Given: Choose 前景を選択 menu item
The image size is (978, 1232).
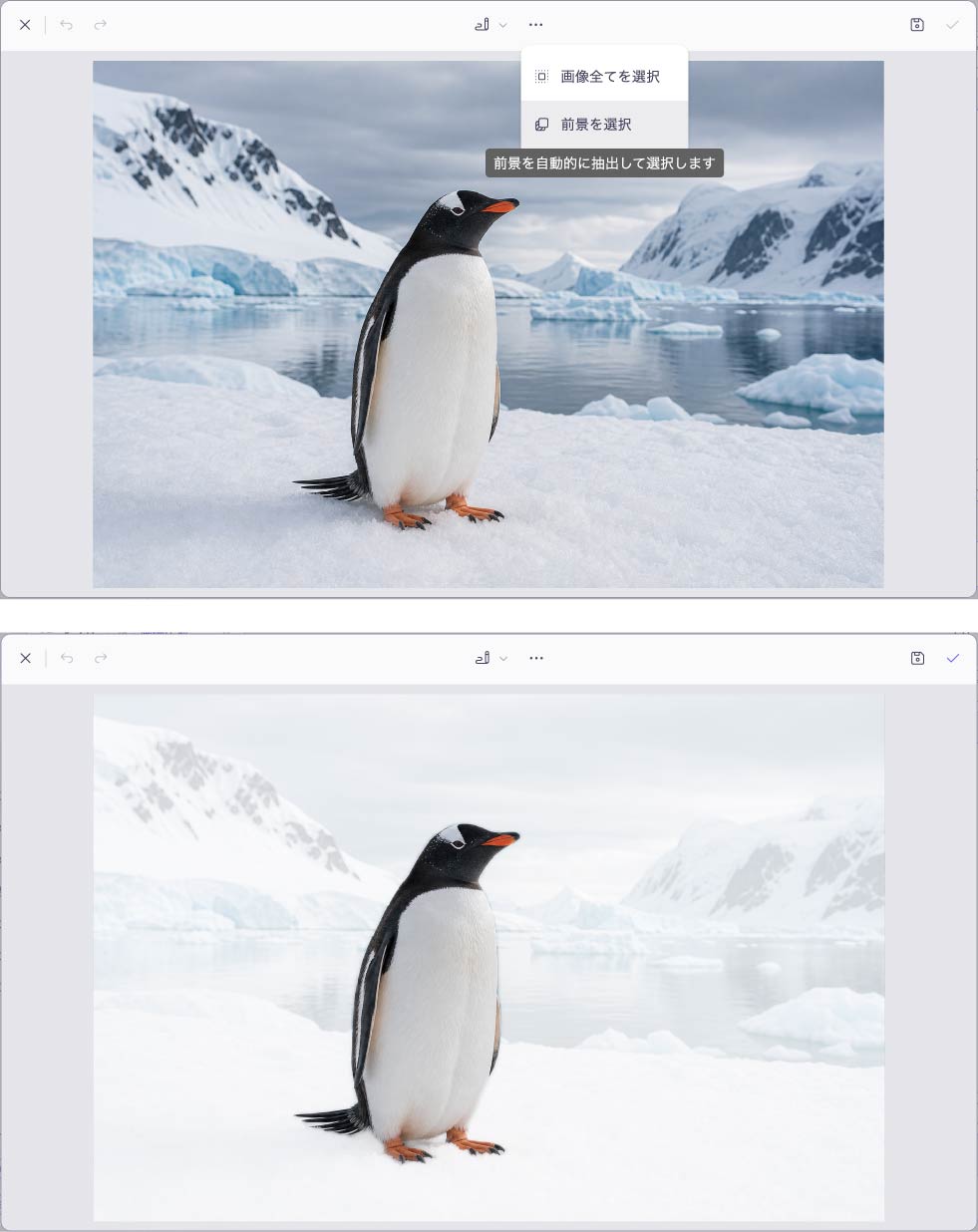Looking at the screenshot, I should (604, 125).
